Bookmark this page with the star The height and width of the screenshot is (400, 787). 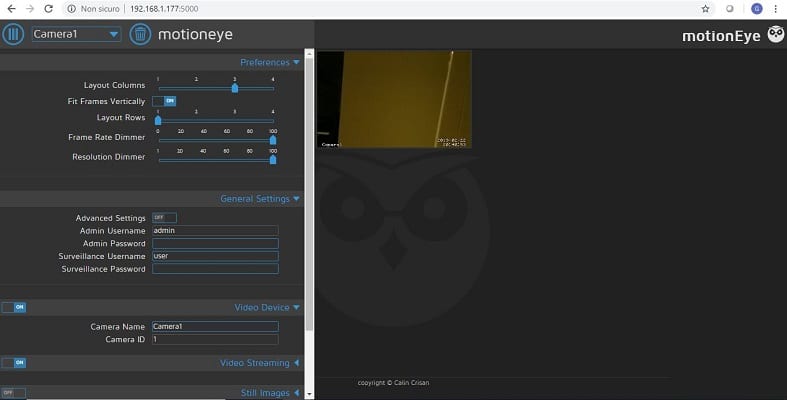[705, 9]
